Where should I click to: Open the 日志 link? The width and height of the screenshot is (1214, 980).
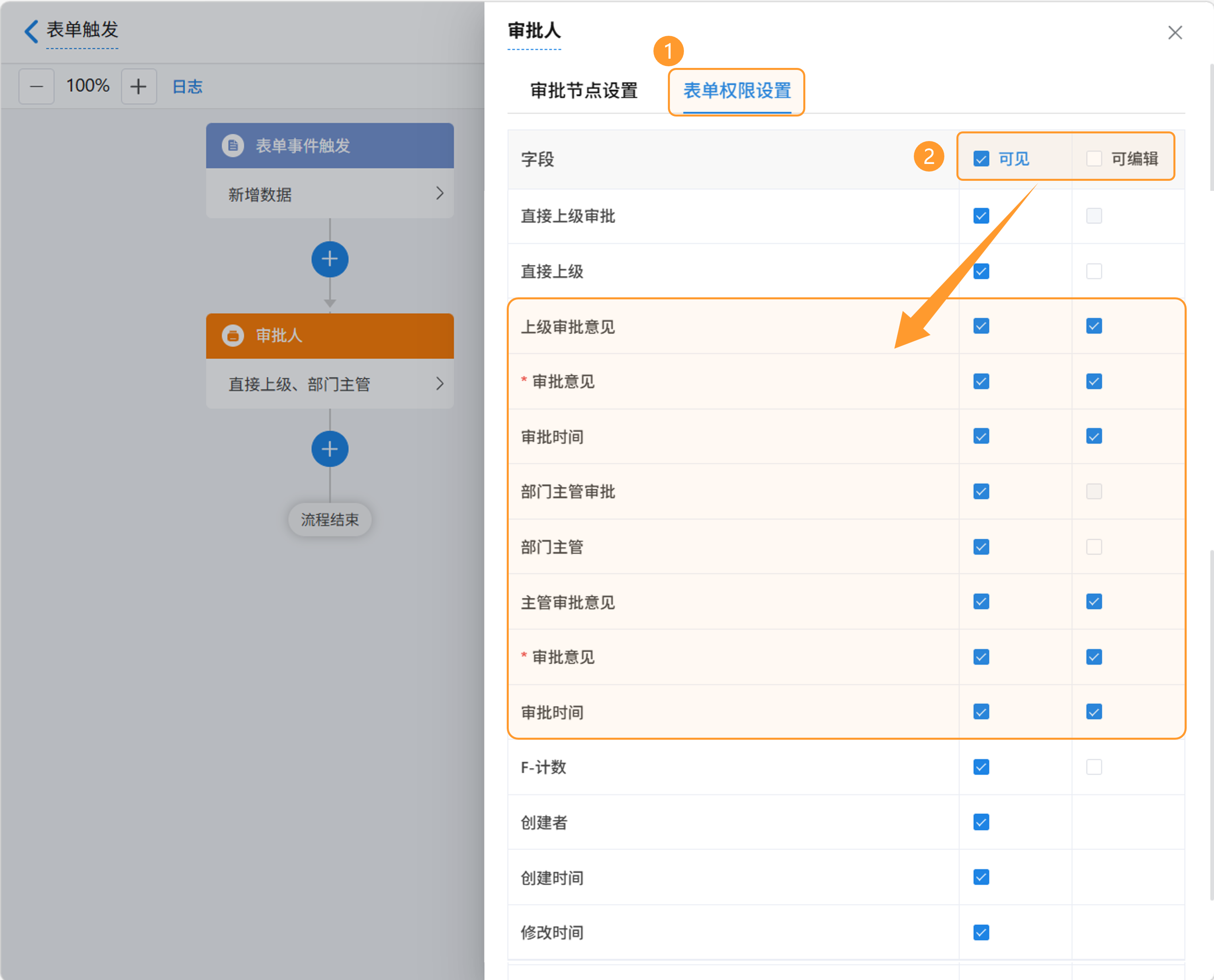coord(187,86)
